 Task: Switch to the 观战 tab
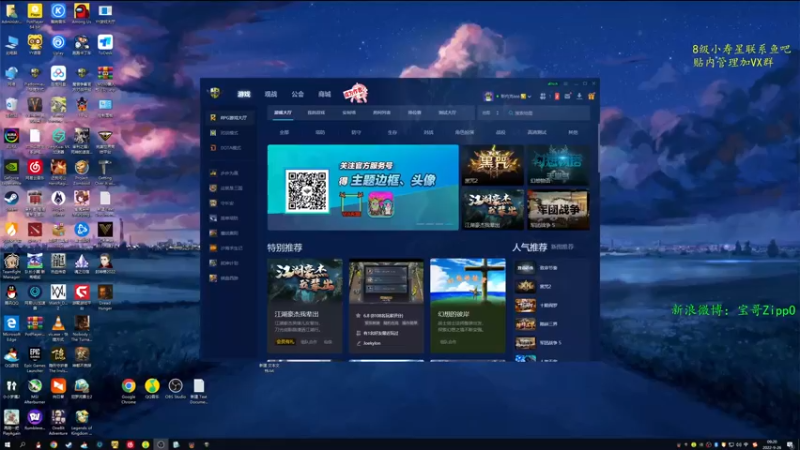pos(271,94)
